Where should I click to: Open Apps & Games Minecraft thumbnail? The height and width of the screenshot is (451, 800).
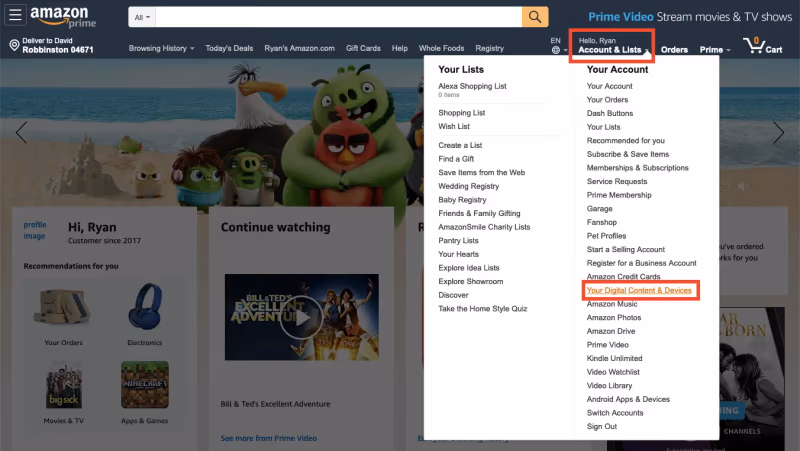[145, 385]
